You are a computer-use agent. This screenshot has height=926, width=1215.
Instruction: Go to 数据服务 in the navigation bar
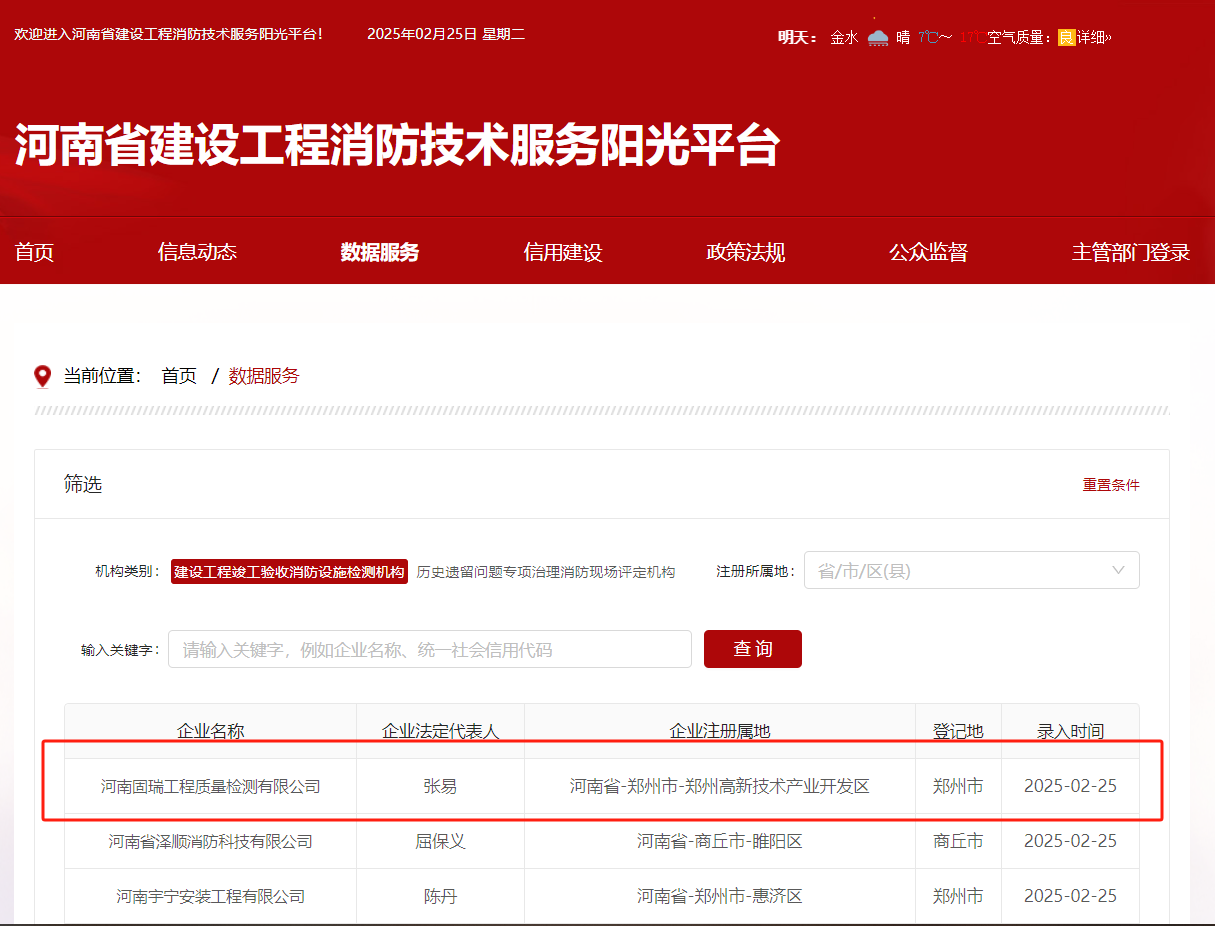[379, 252]
